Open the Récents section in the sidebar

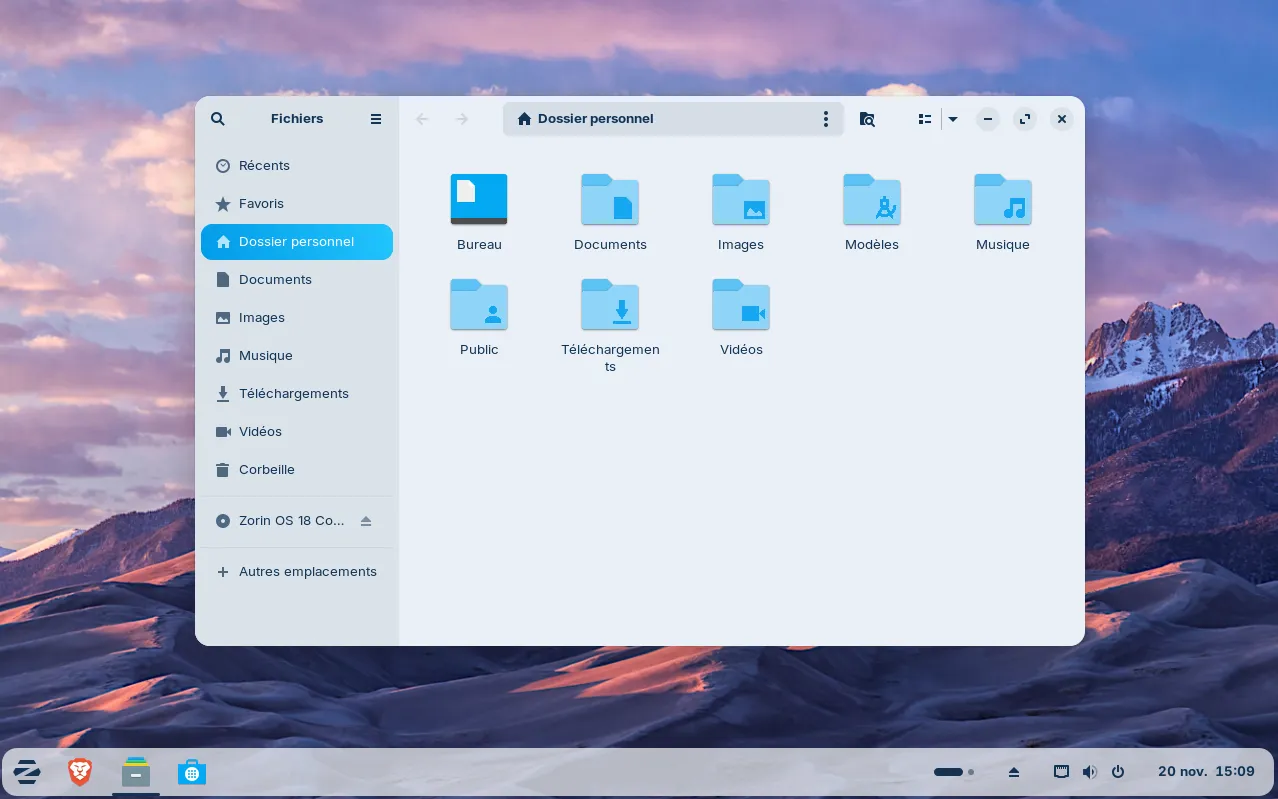coord(264,166)
